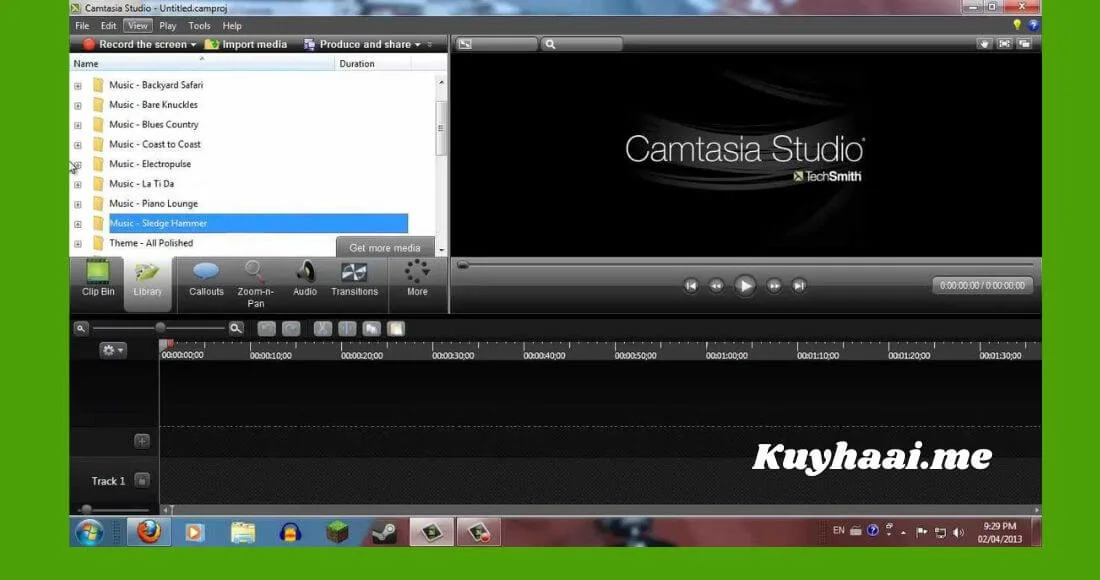Select the Music - Electropulse folder

tap(149, 163)
